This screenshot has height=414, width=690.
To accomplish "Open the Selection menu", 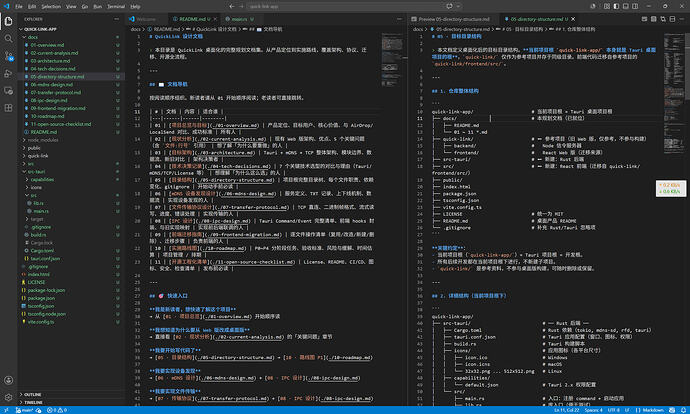I will point(51,7).
